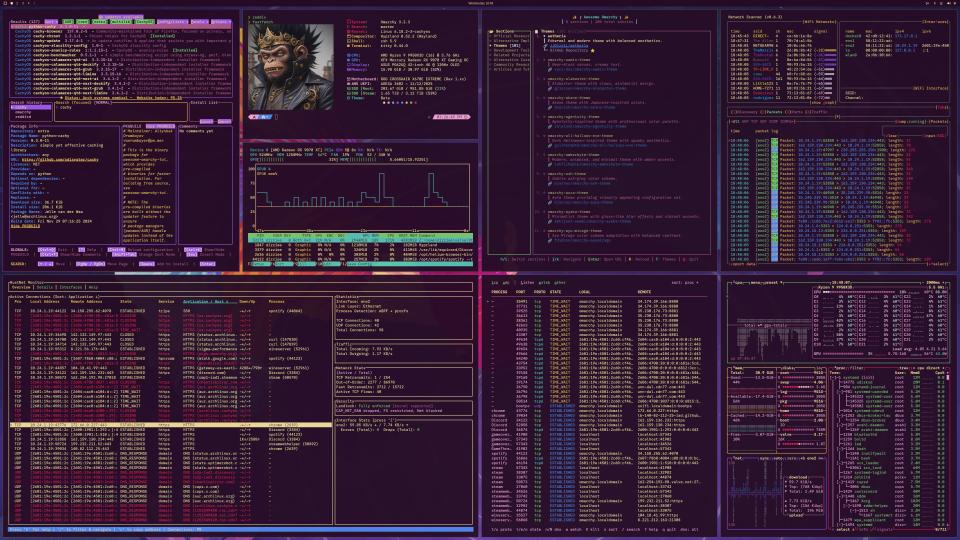This screenshot has width=960, height=540.
Task: Select the cachy-update package row
Action: coord(121,41)
